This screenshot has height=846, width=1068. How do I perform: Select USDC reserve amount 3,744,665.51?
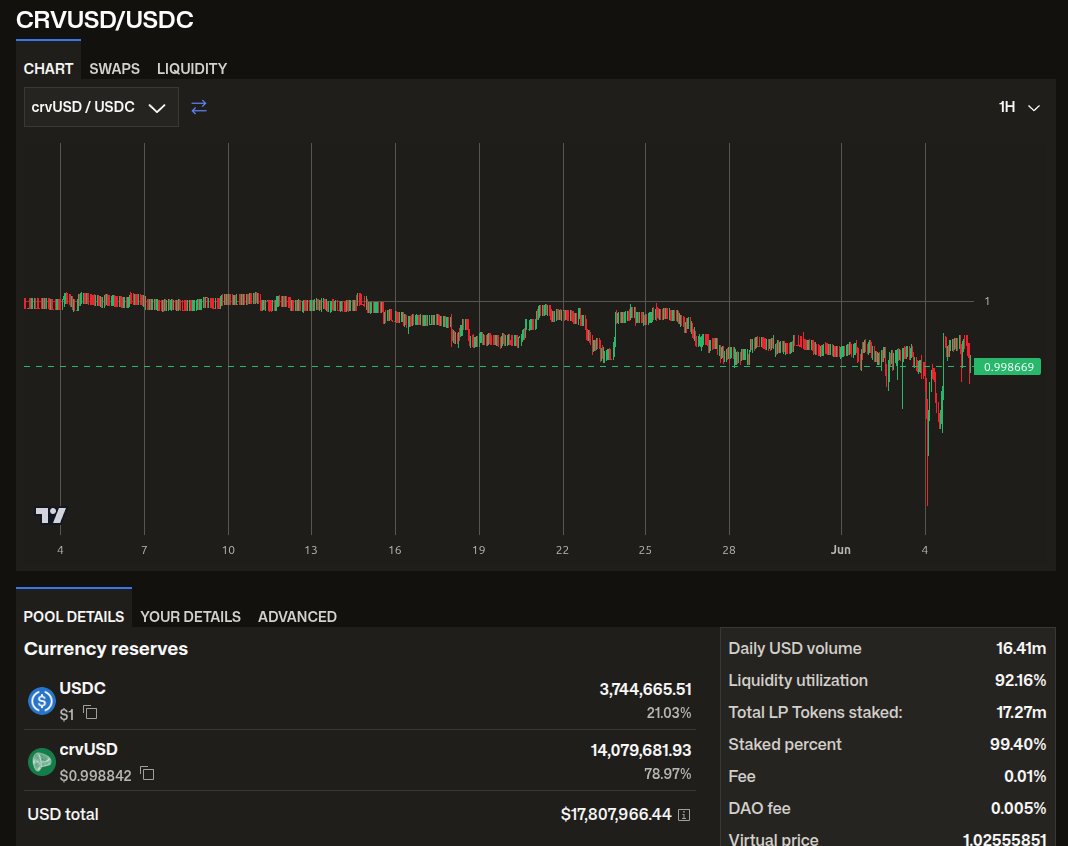(x=645, y=689)
